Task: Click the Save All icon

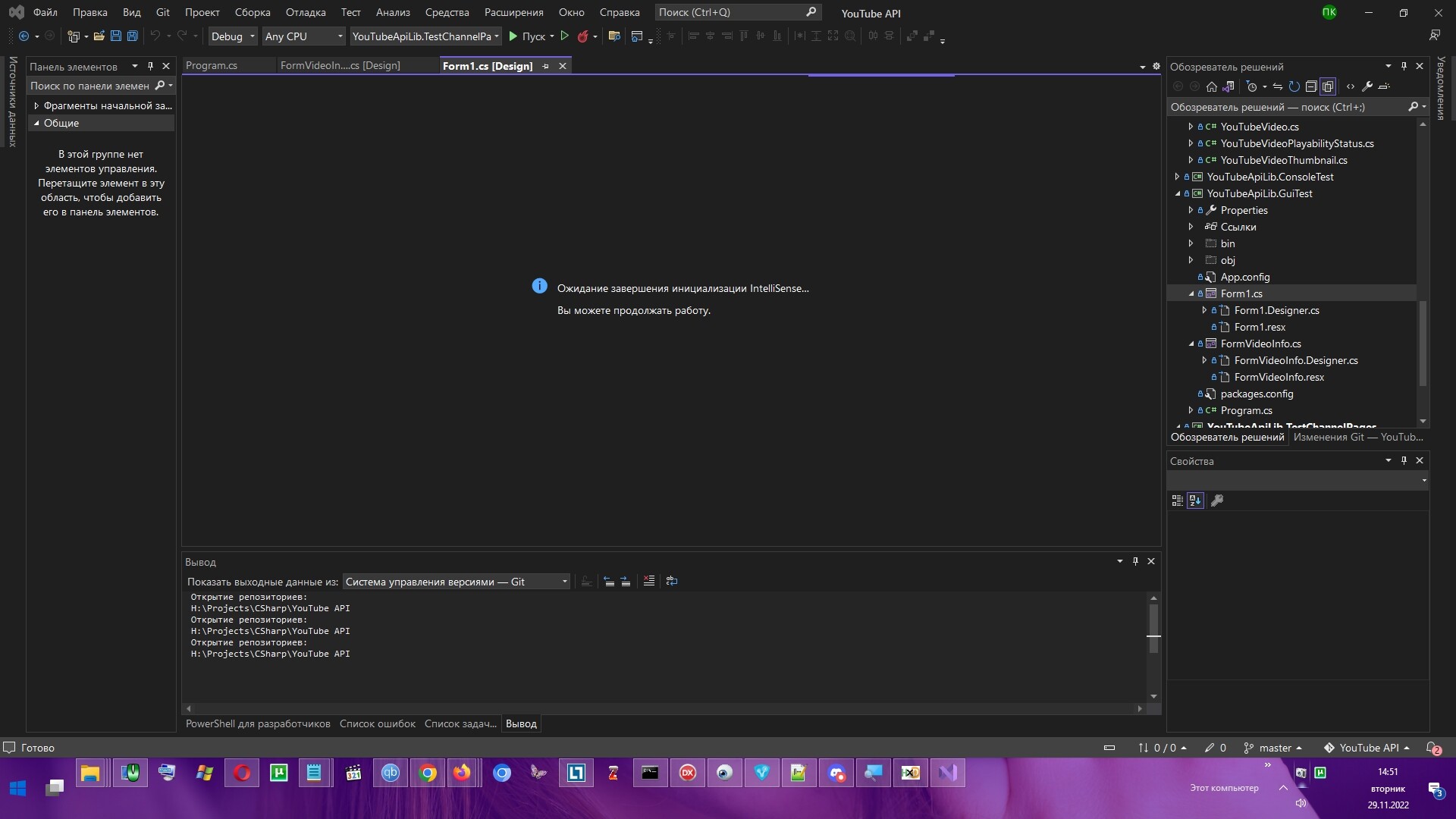Action: (132, 36)
